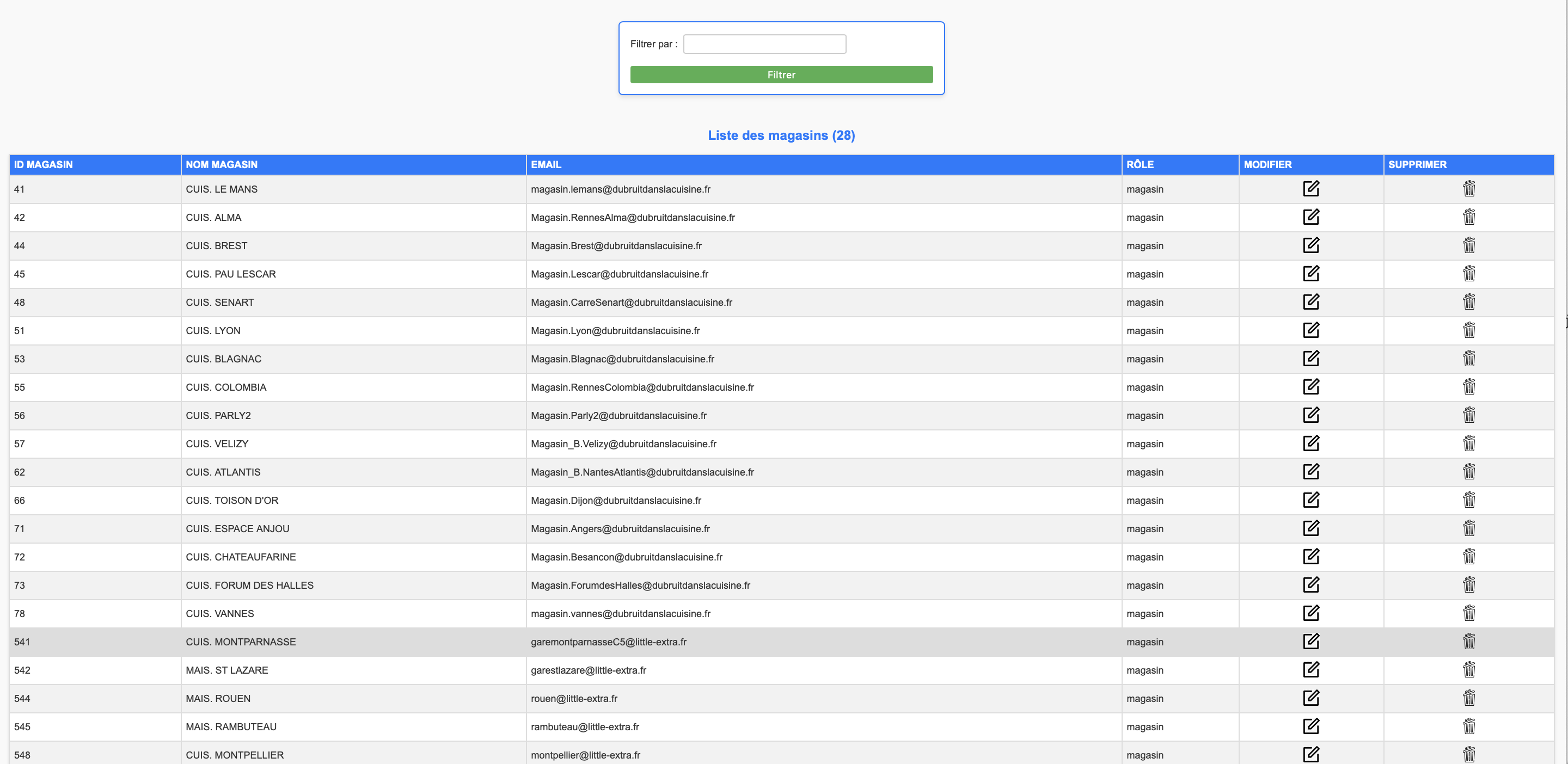Viewport: 1568px width, 764px height.
Task: Click trash icon for CUIS. VANNES
Action: [x=1469, y=613]
